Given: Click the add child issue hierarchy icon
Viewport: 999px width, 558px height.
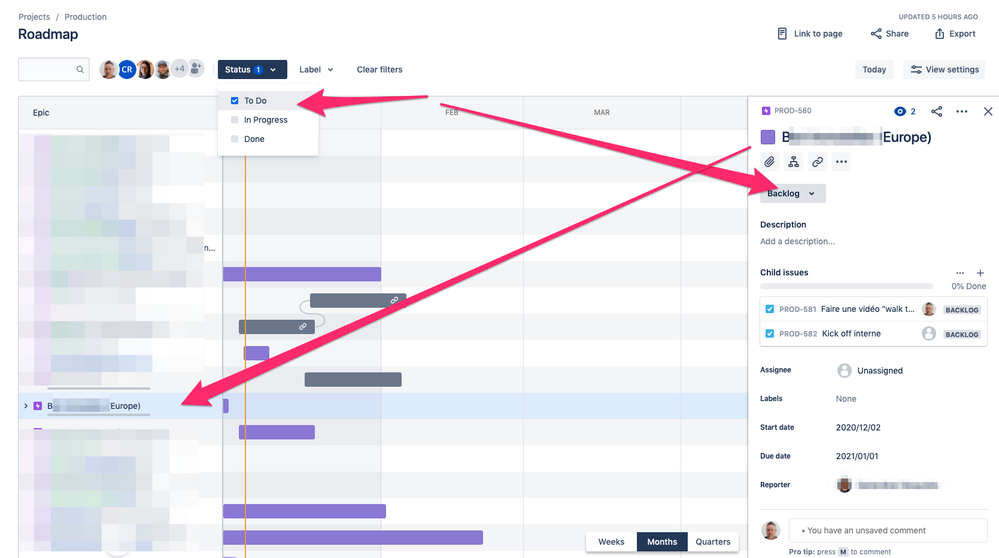Looking at the screenshot, I should coord(793,162).
